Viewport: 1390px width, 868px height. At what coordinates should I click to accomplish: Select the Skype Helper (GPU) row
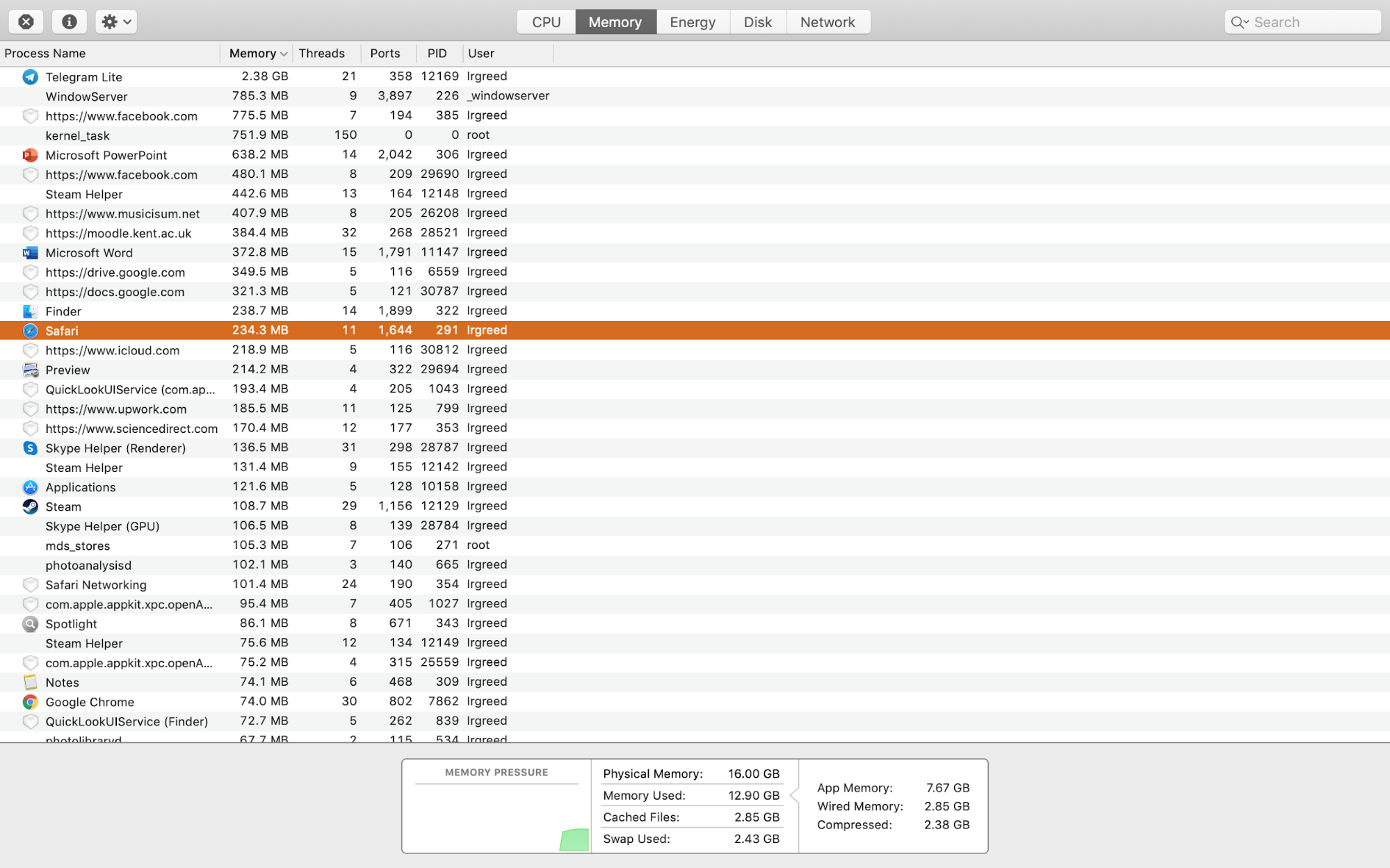point(695,526)
